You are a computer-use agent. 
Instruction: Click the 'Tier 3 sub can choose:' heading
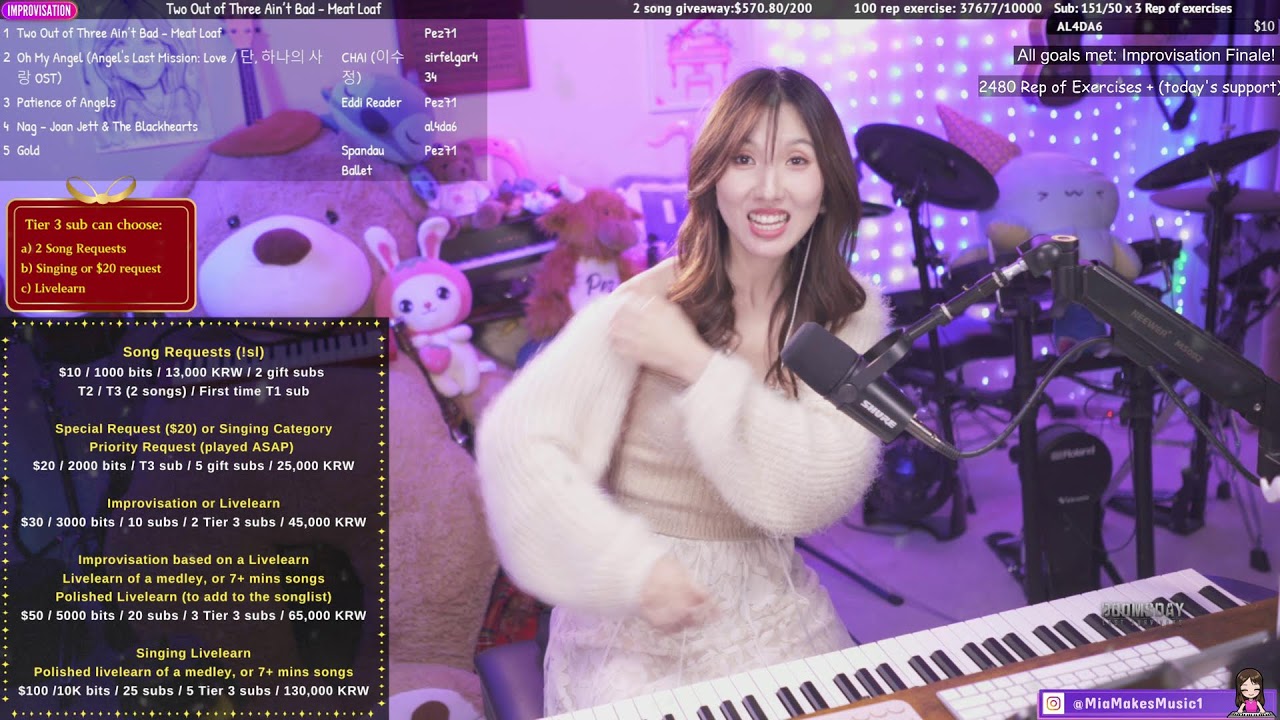pyautogui.click(x=94, y=225)
